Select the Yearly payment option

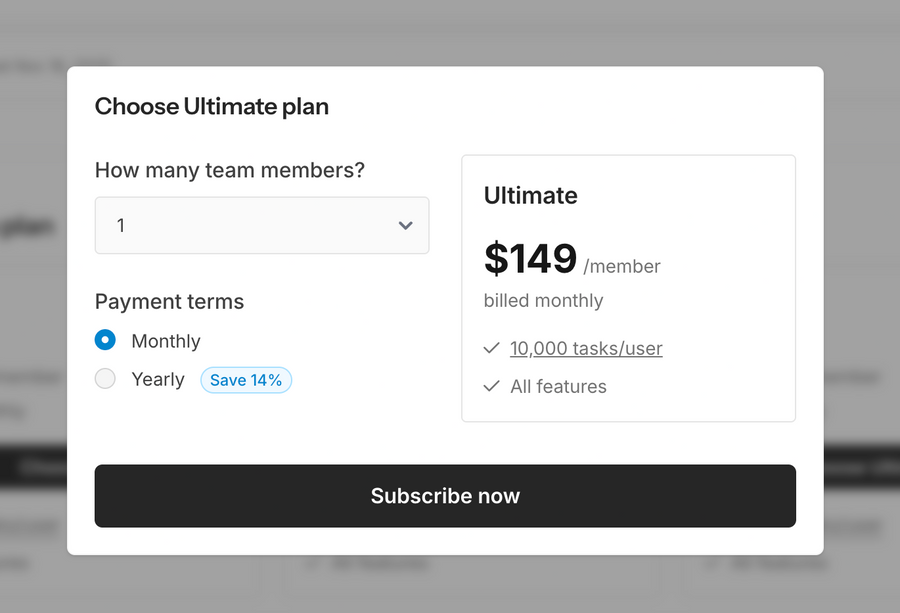coord(105,379)
